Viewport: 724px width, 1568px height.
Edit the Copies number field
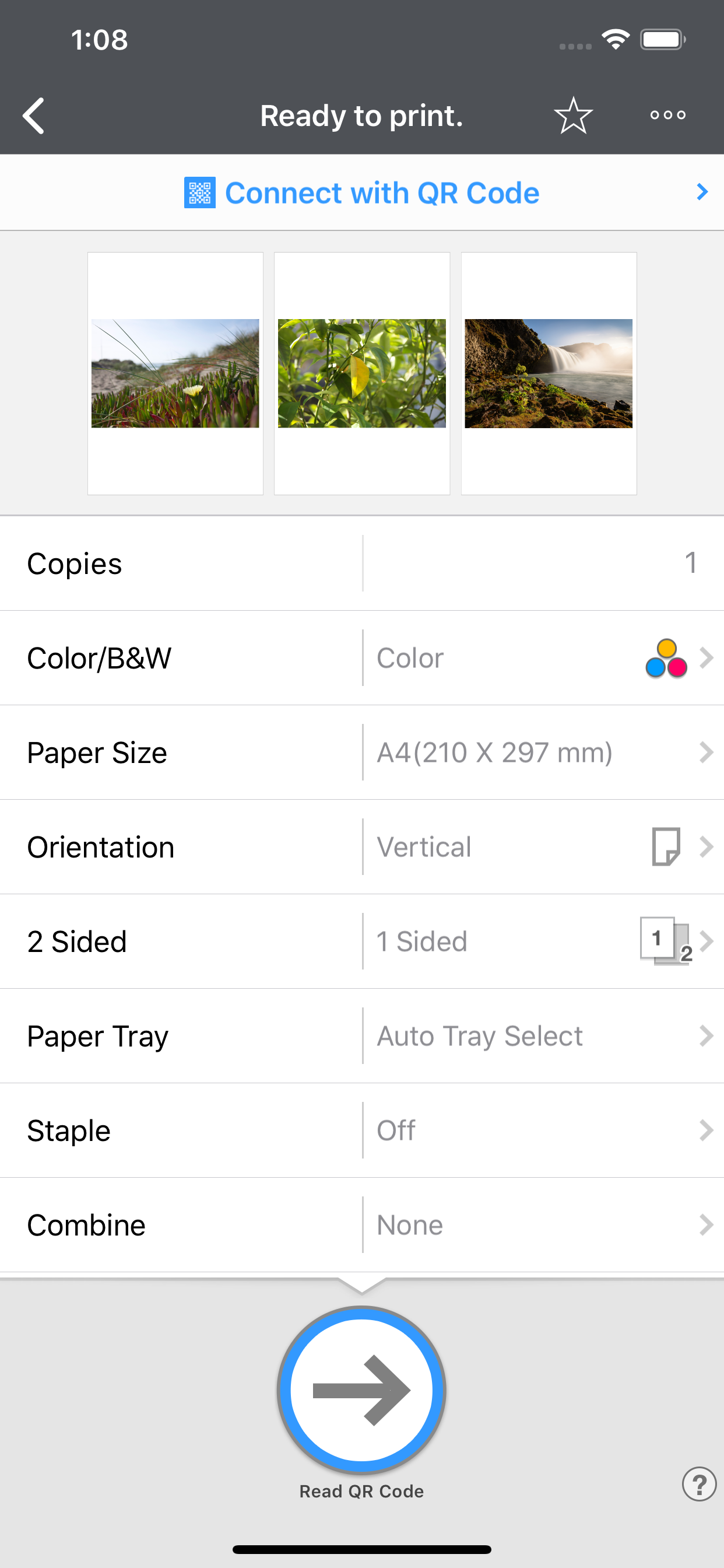pos(543,563)
